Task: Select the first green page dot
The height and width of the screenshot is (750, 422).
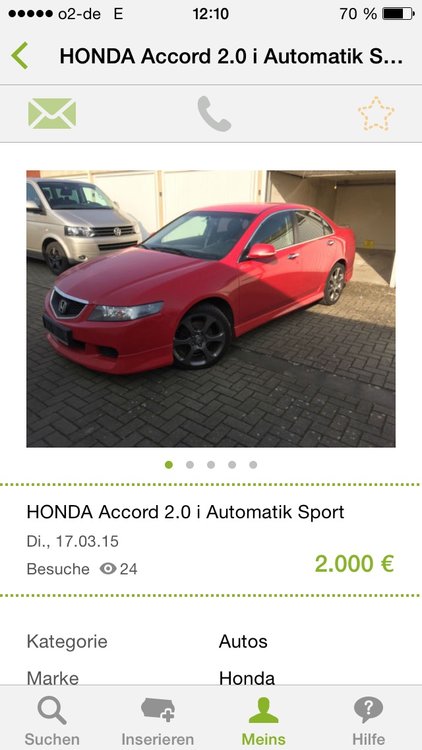Action: [x=169, y=464]
